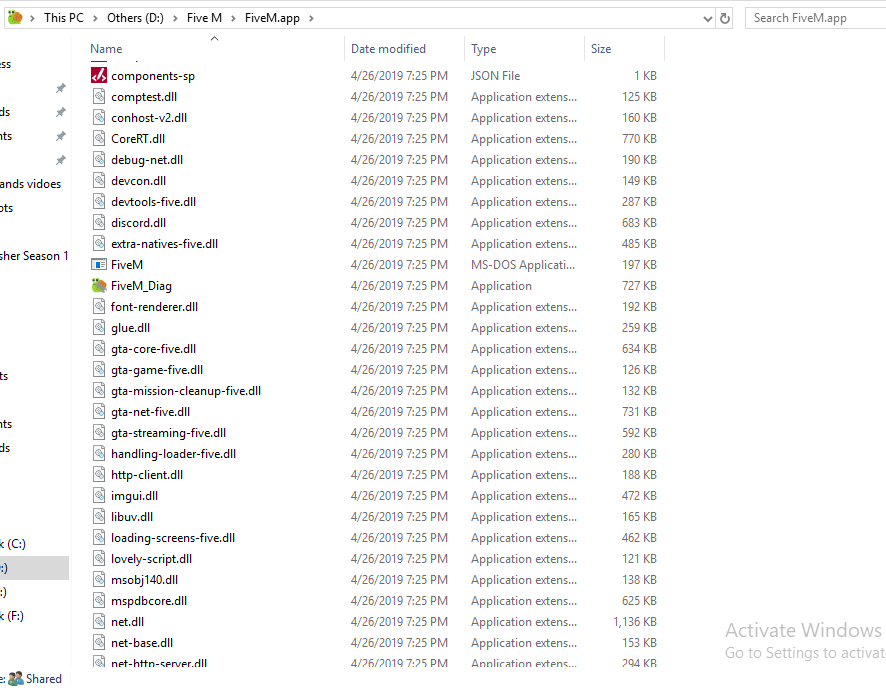Select the FiveM MS-DOS application icon

pos(99,265)
